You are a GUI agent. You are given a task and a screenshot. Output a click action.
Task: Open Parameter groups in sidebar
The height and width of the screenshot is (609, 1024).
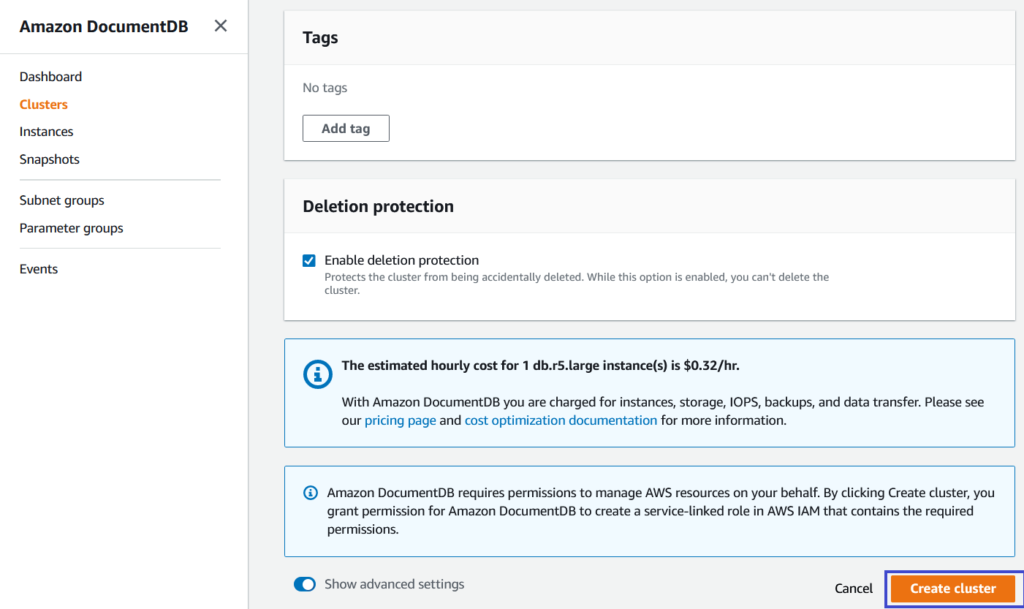coord(71,228)
